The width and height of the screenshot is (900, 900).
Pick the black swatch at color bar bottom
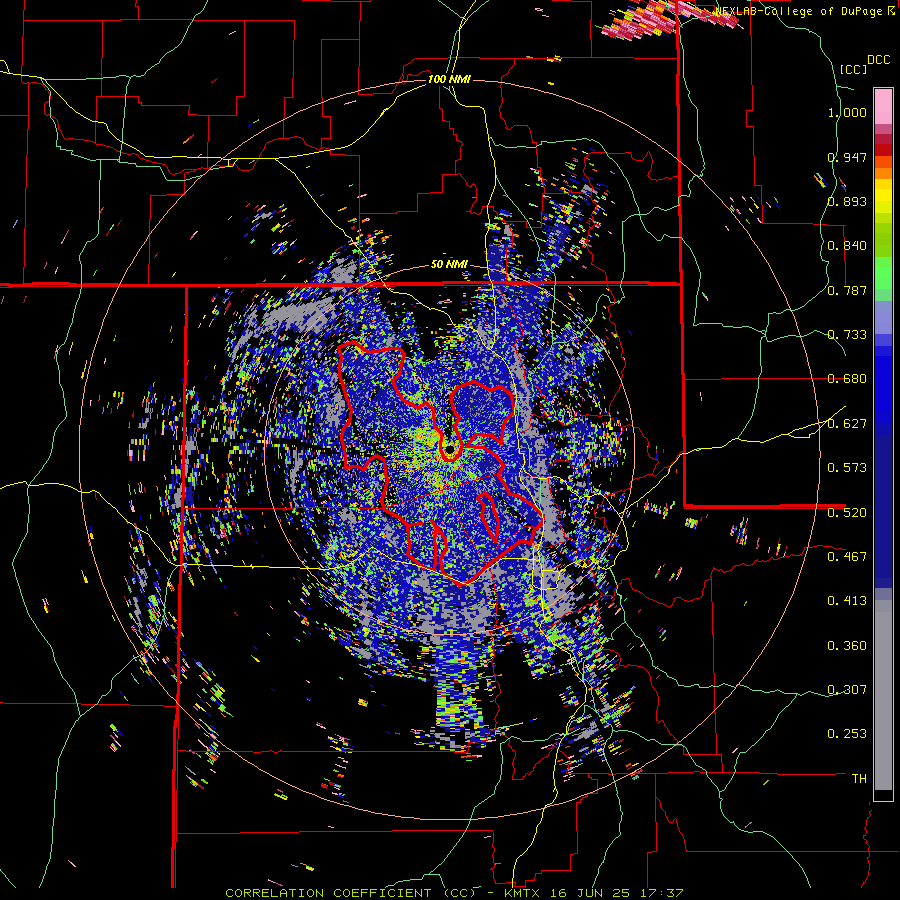click(883, 795)
